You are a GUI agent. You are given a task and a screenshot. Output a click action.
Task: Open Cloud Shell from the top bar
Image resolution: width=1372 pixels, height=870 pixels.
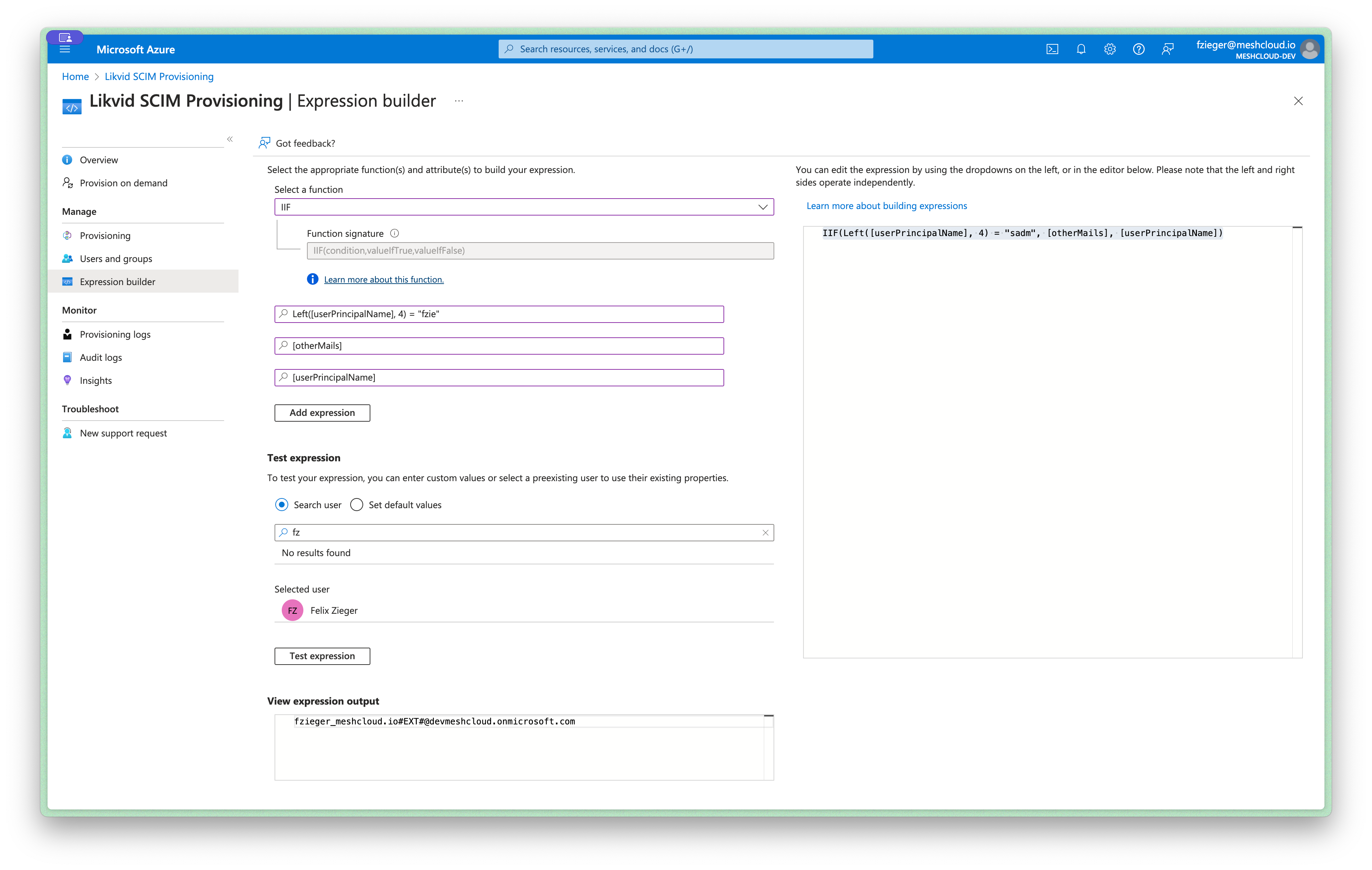point(1052,49)
